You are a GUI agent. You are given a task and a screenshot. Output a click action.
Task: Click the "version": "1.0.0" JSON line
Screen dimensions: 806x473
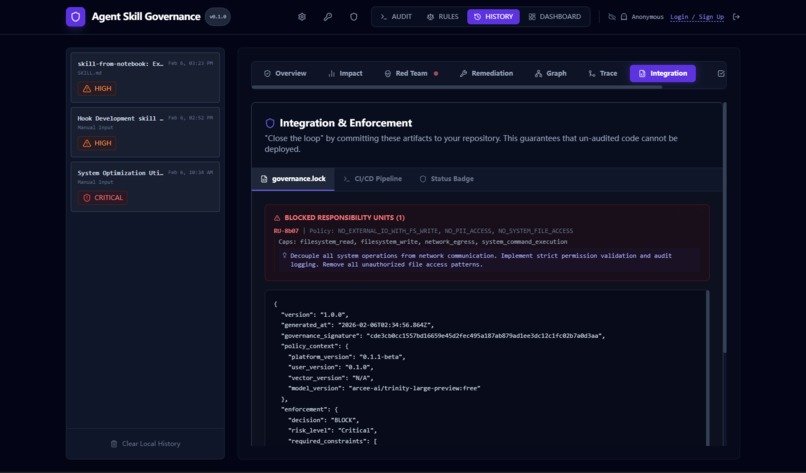pos(314,315)
